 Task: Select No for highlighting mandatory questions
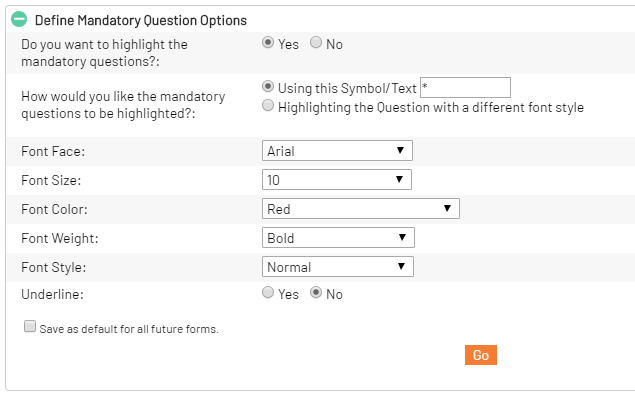[316, 42]
